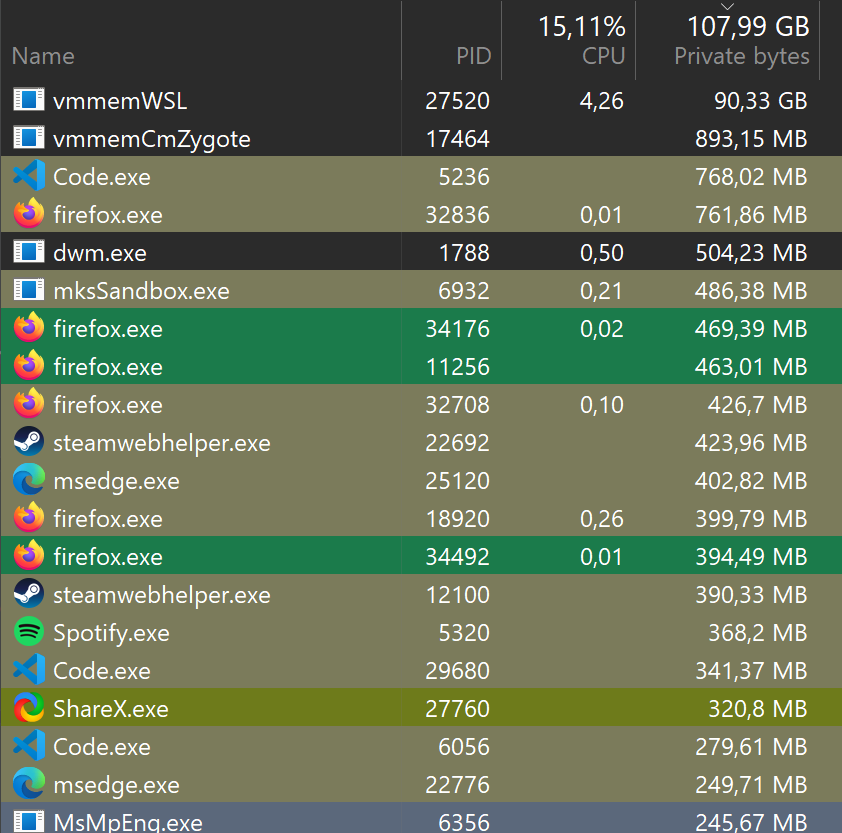Click CPU value 0,50 for dwm.exe
Screen dimensions: 842x833
(x=601, y=253)
